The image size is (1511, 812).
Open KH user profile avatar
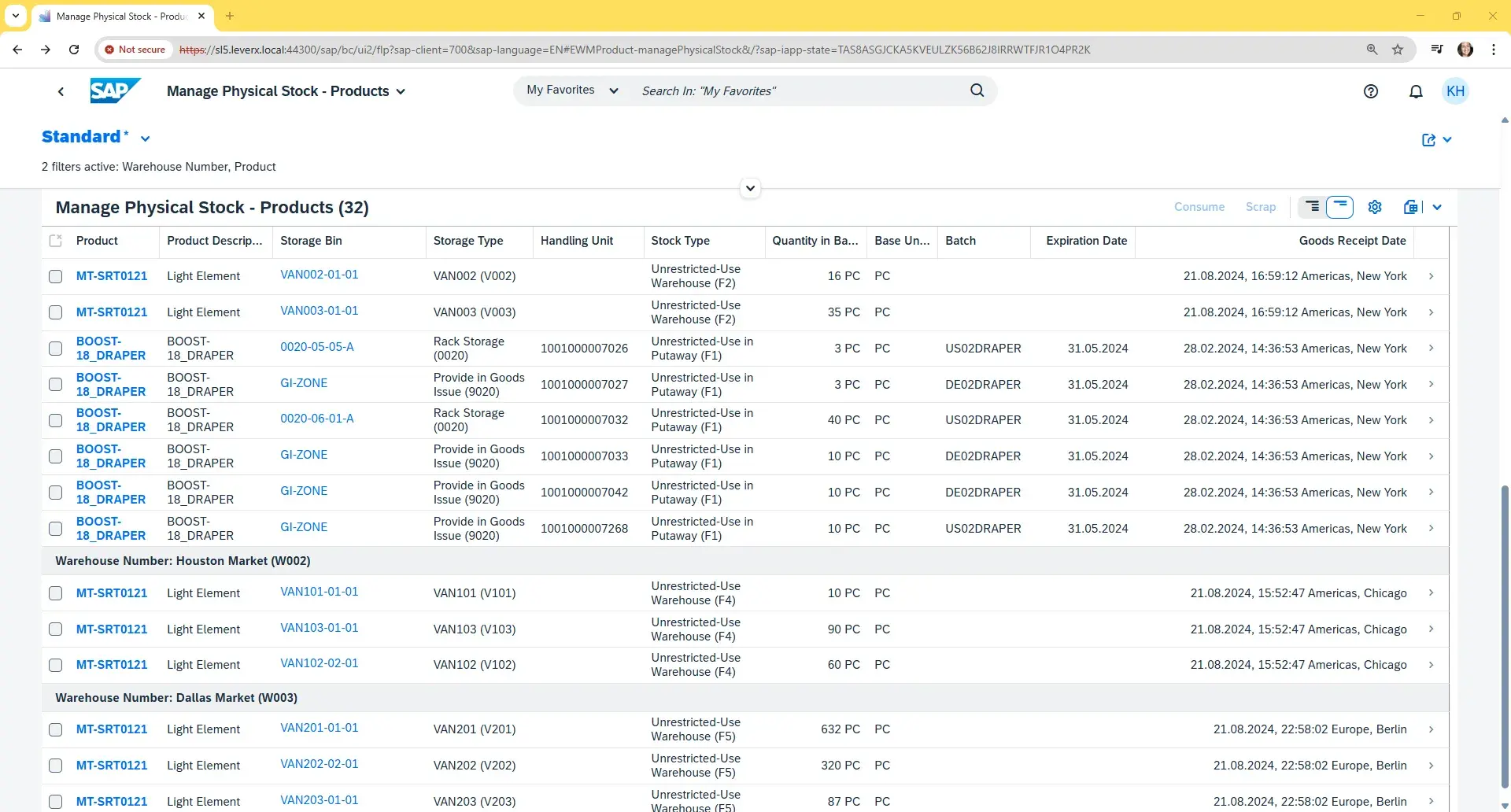click(x=1455, y=91)
